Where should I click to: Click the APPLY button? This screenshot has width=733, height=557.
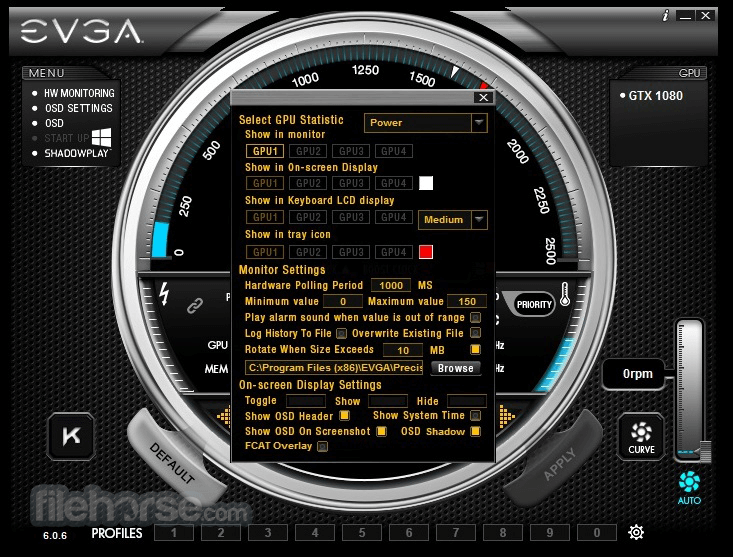pos(560,464)
